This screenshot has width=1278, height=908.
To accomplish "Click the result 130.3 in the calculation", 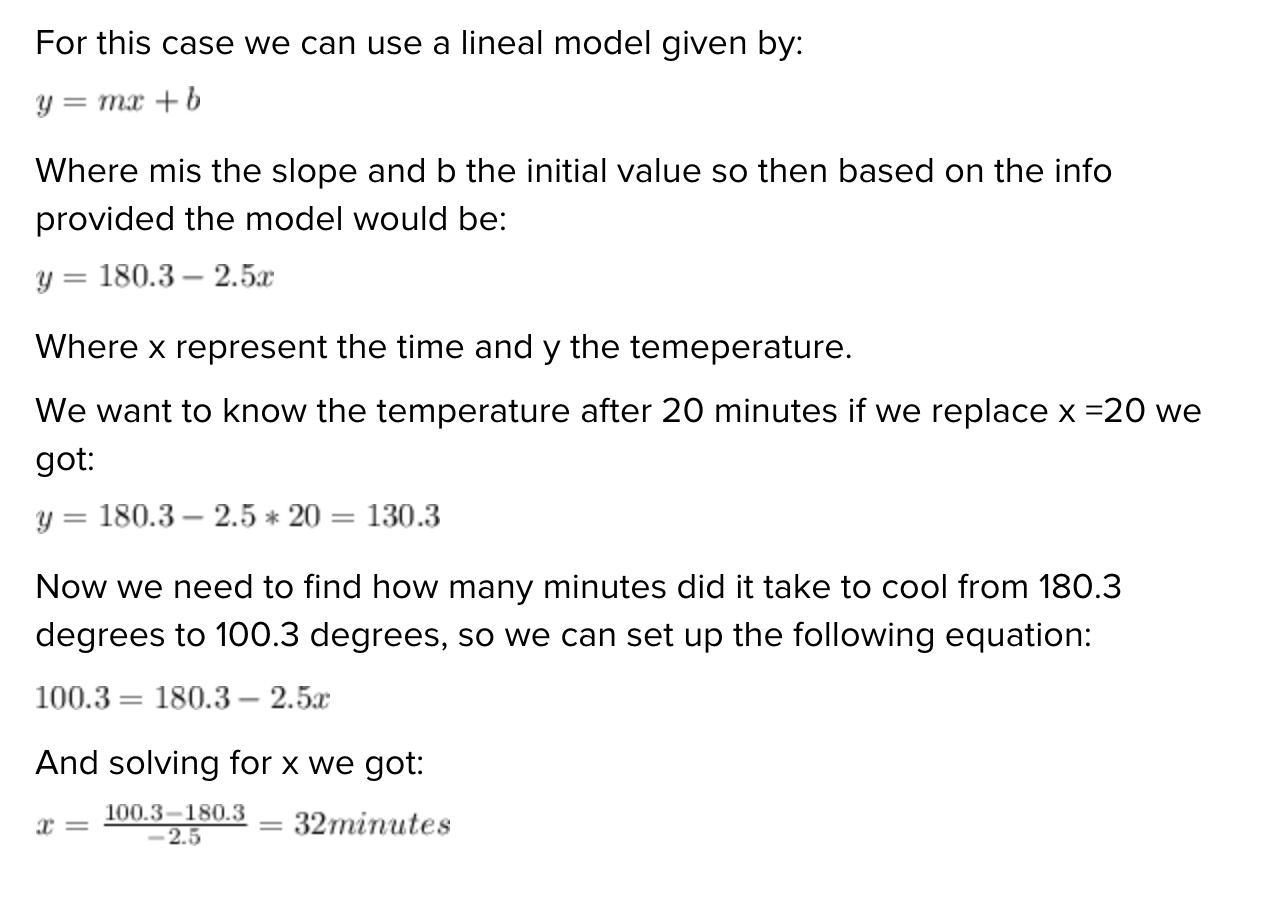I will [403, 517].
